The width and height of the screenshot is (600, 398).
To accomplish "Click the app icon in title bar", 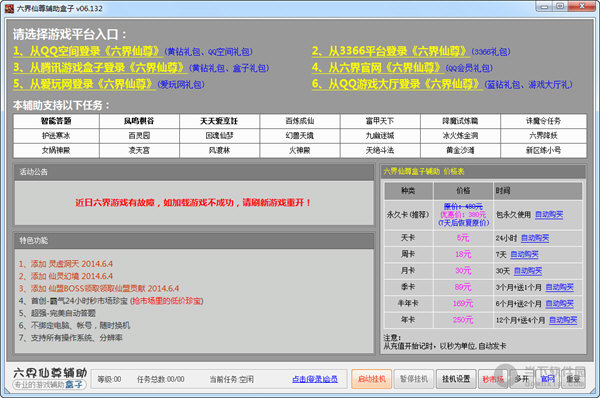I will coord(10,8).
